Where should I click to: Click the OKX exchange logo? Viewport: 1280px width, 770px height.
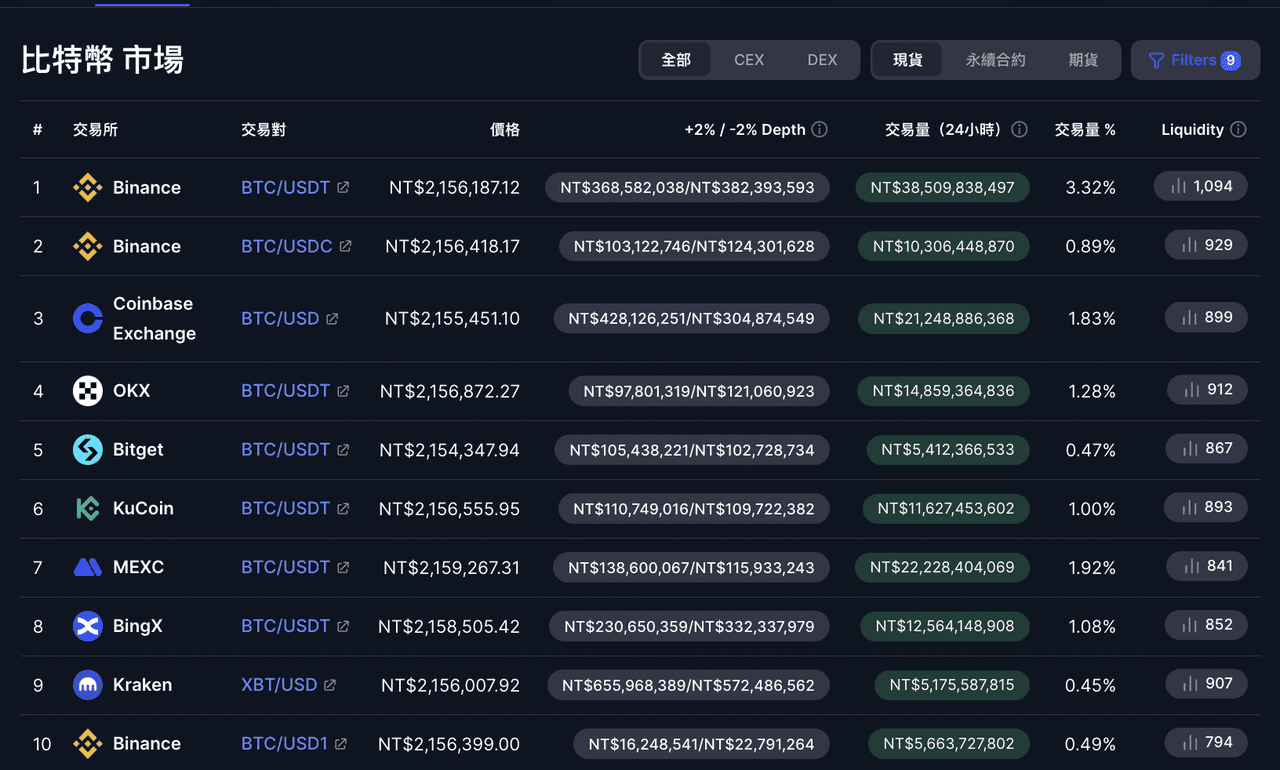click(88, 391)
